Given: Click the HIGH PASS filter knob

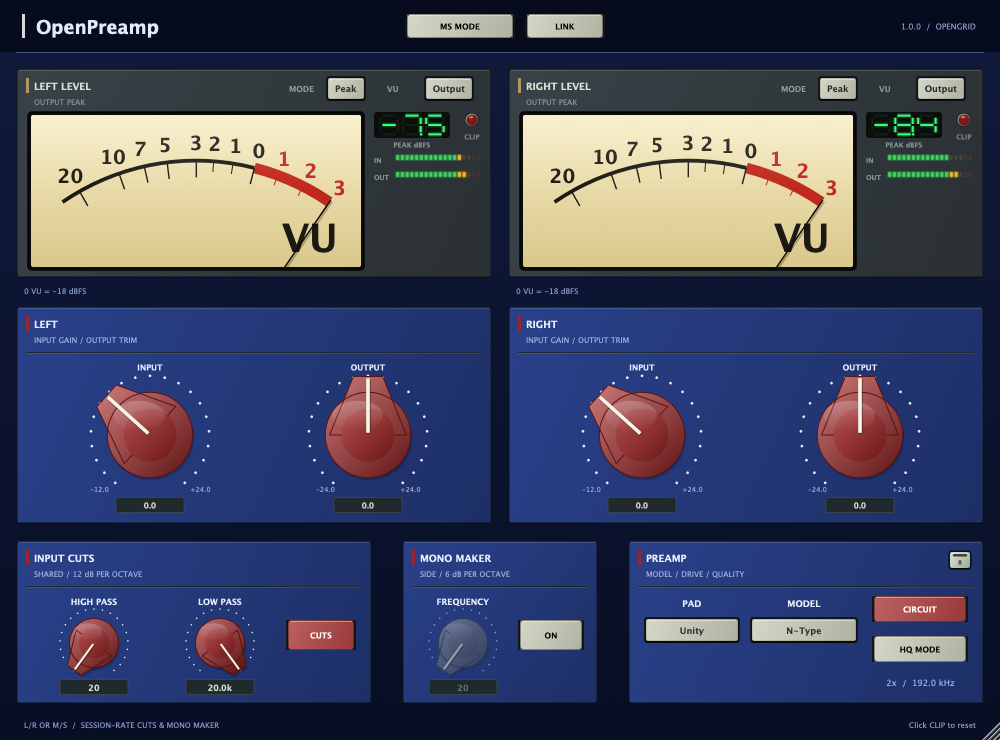Looking at the screenshot, I should [x=94, y=644].
